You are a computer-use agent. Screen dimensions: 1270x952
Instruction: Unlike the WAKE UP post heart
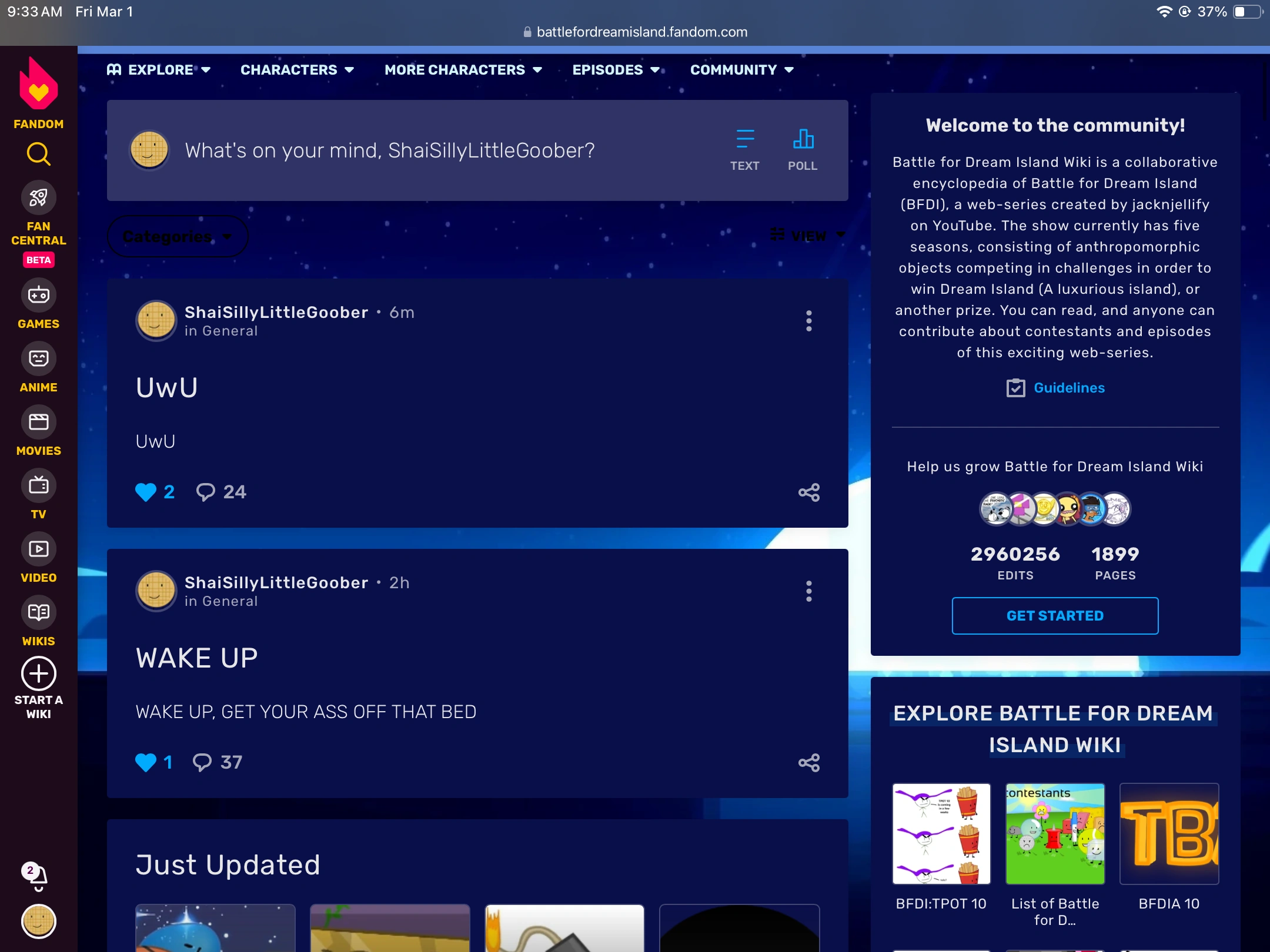pos(146,762)
